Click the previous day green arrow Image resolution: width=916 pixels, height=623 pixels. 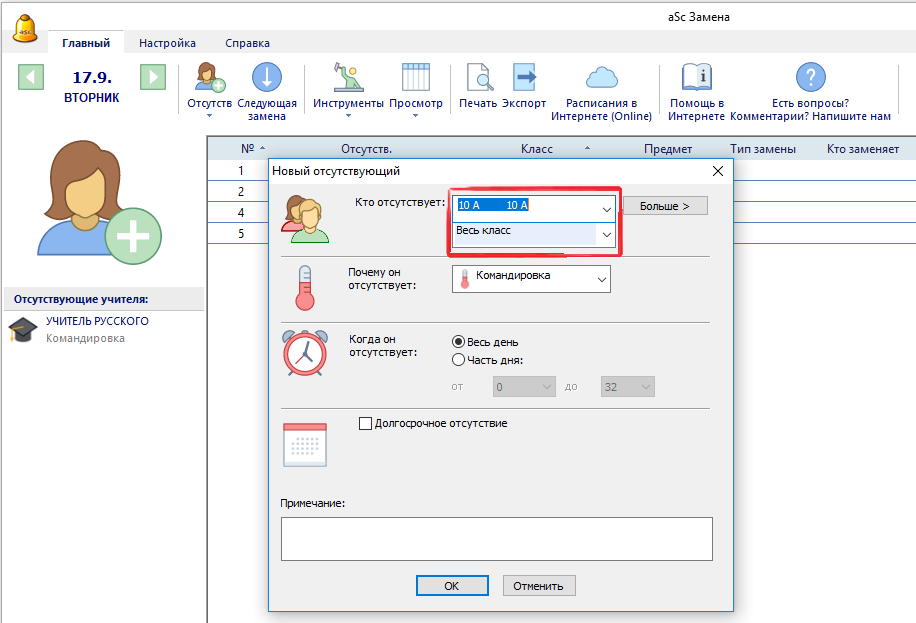pyautogui.click(x=31, y=77)
